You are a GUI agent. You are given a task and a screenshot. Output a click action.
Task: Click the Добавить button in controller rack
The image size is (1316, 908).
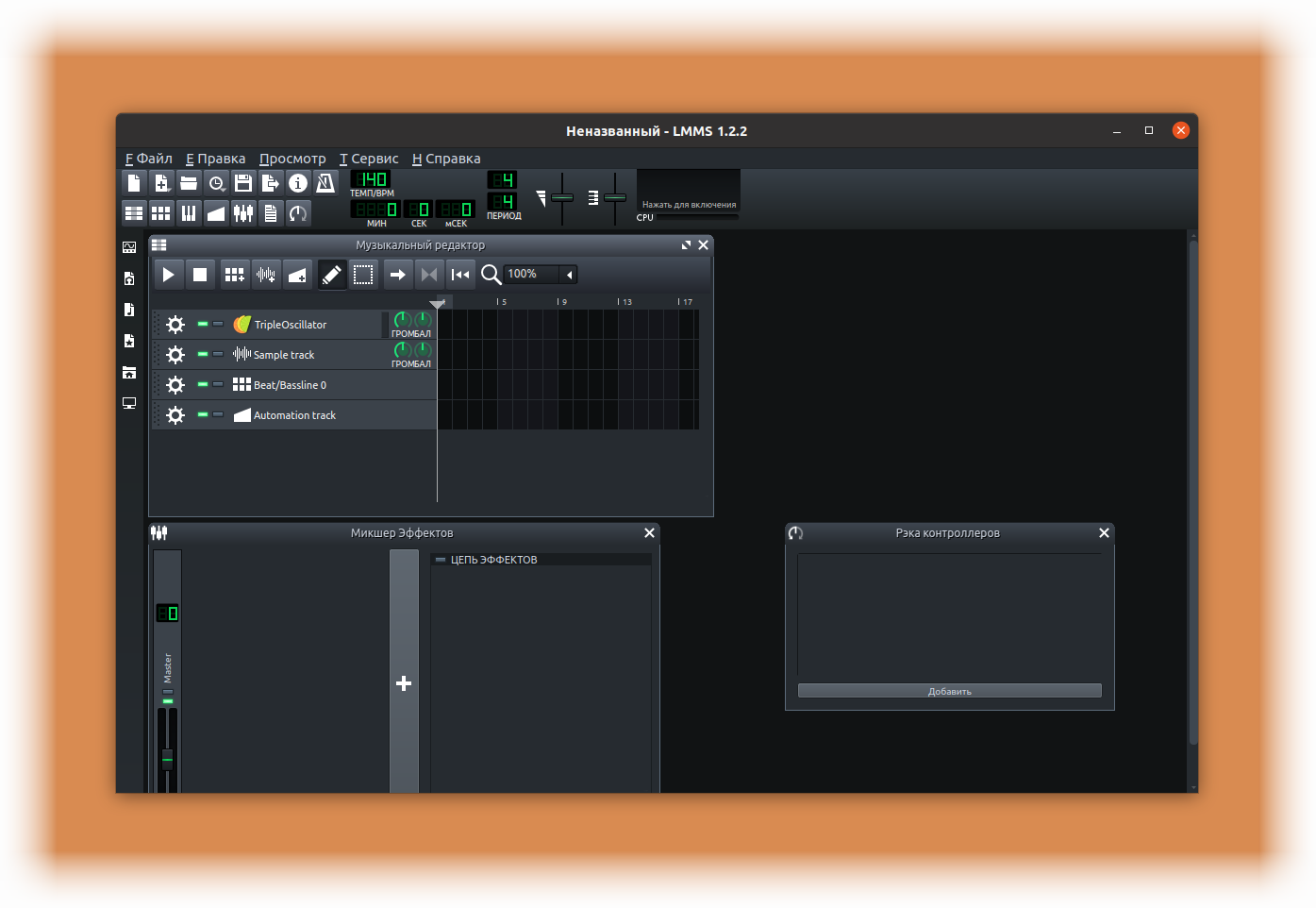(949, 691)
